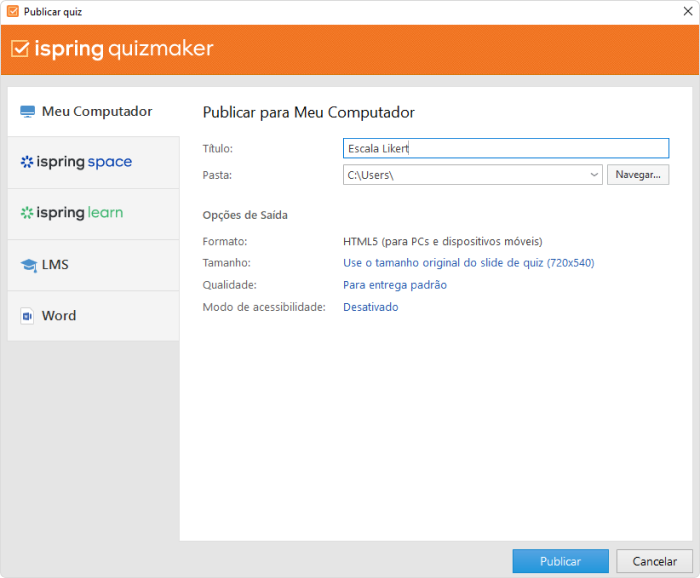The height and width of the screenshot is (578, 700).
Task: Open the Word publishing tab
Action: click(x=93, y=316)
